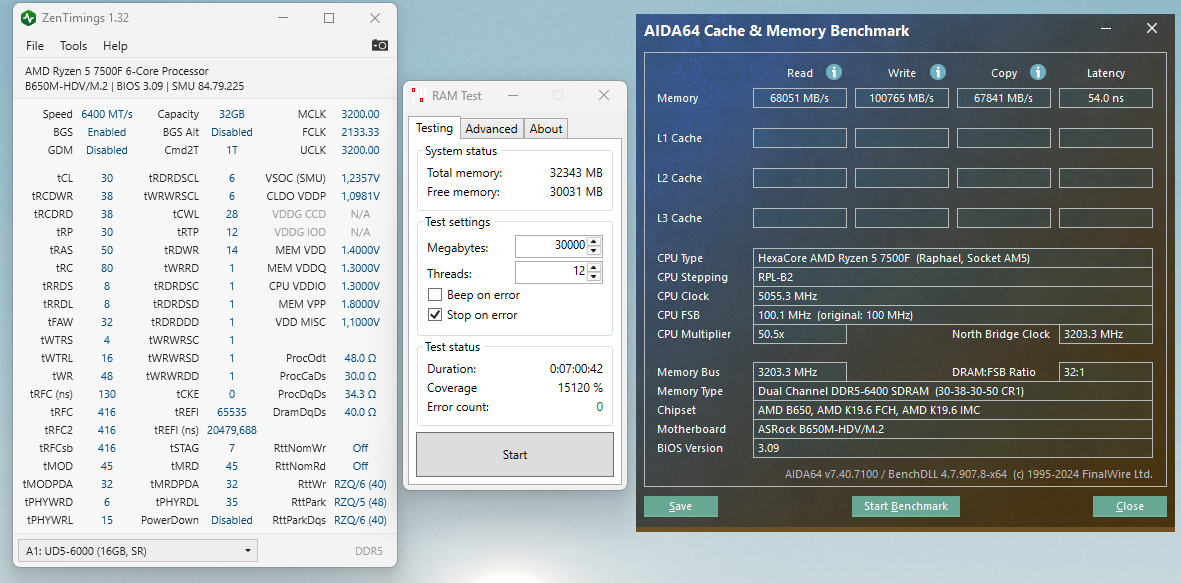The height and width of the screenshot is (583, 1181).
Task: Click DRAM:FSB Ratio value 32:1
Action: (x=1106, y=372)
